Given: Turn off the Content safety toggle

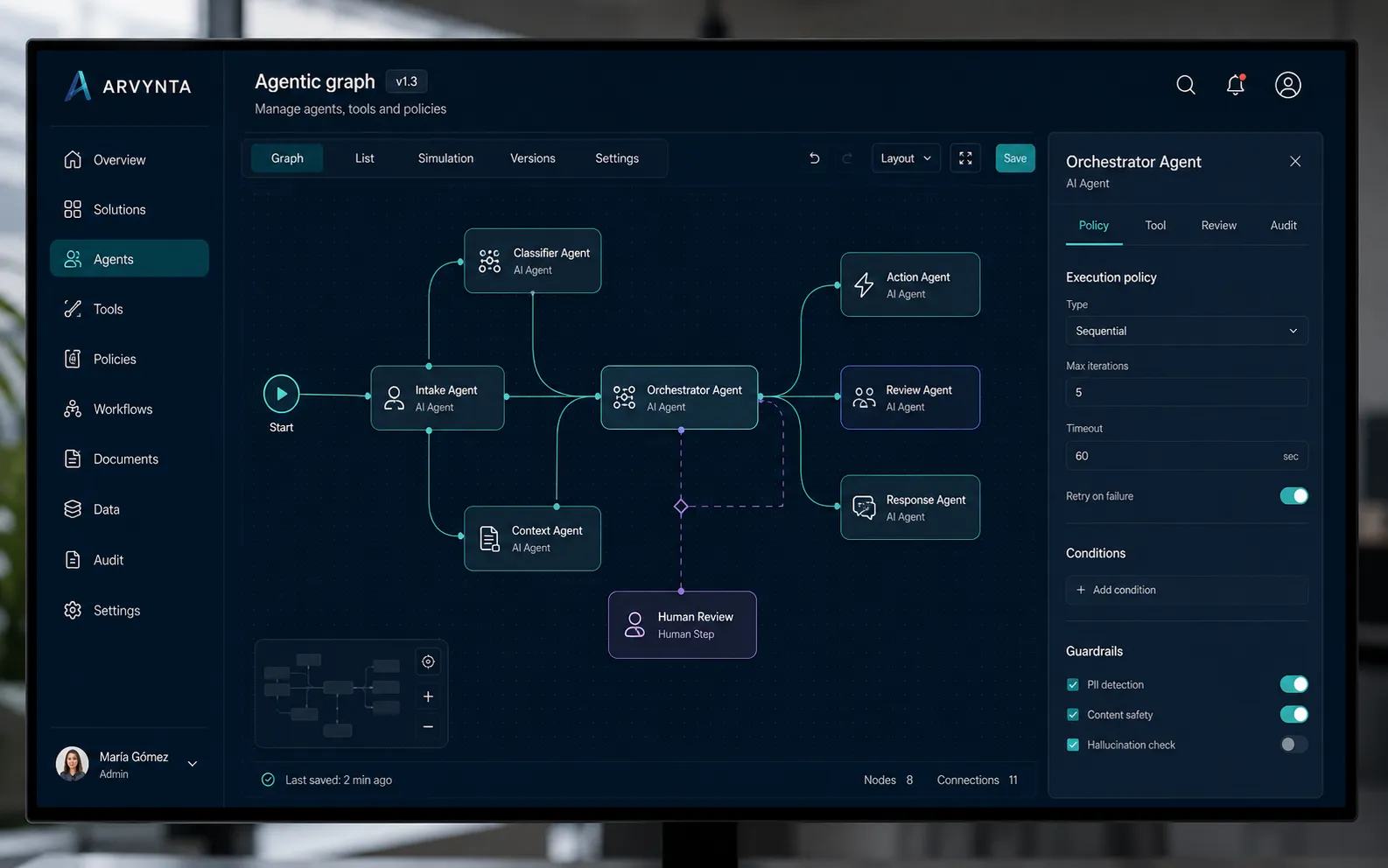Looking at the screenshot, I should 1293,714.
